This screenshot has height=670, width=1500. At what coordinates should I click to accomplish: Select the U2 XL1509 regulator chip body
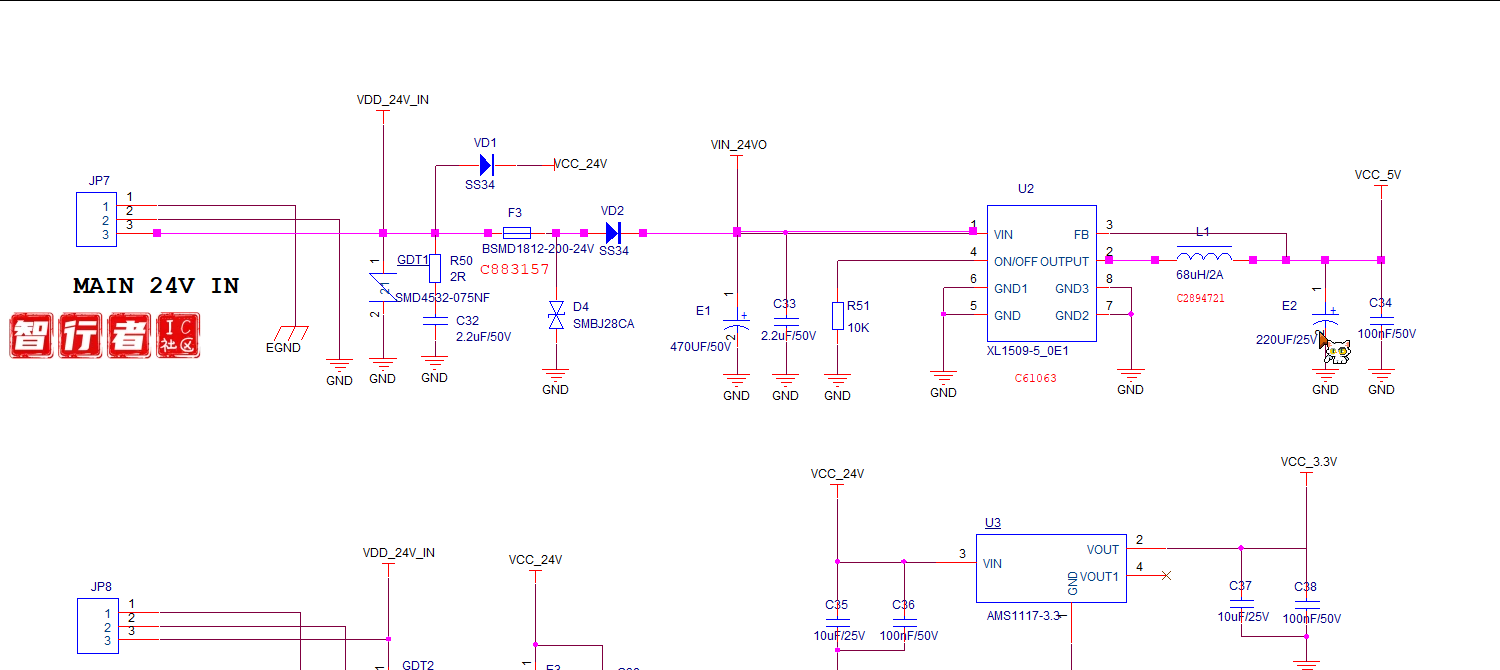click(1041, 273)
